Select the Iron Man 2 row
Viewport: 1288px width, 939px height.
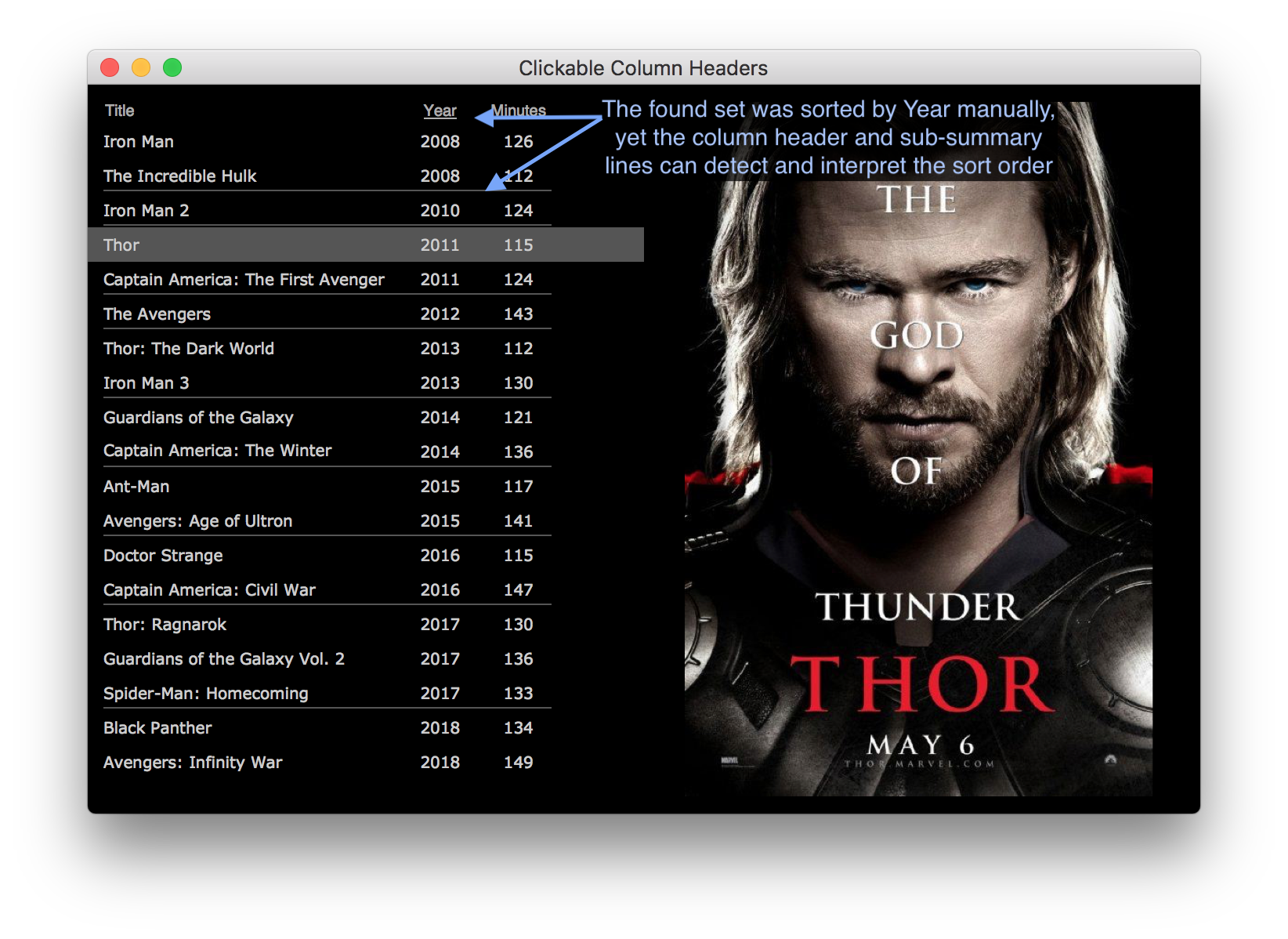pyautogui.click(x=147, y=211)
